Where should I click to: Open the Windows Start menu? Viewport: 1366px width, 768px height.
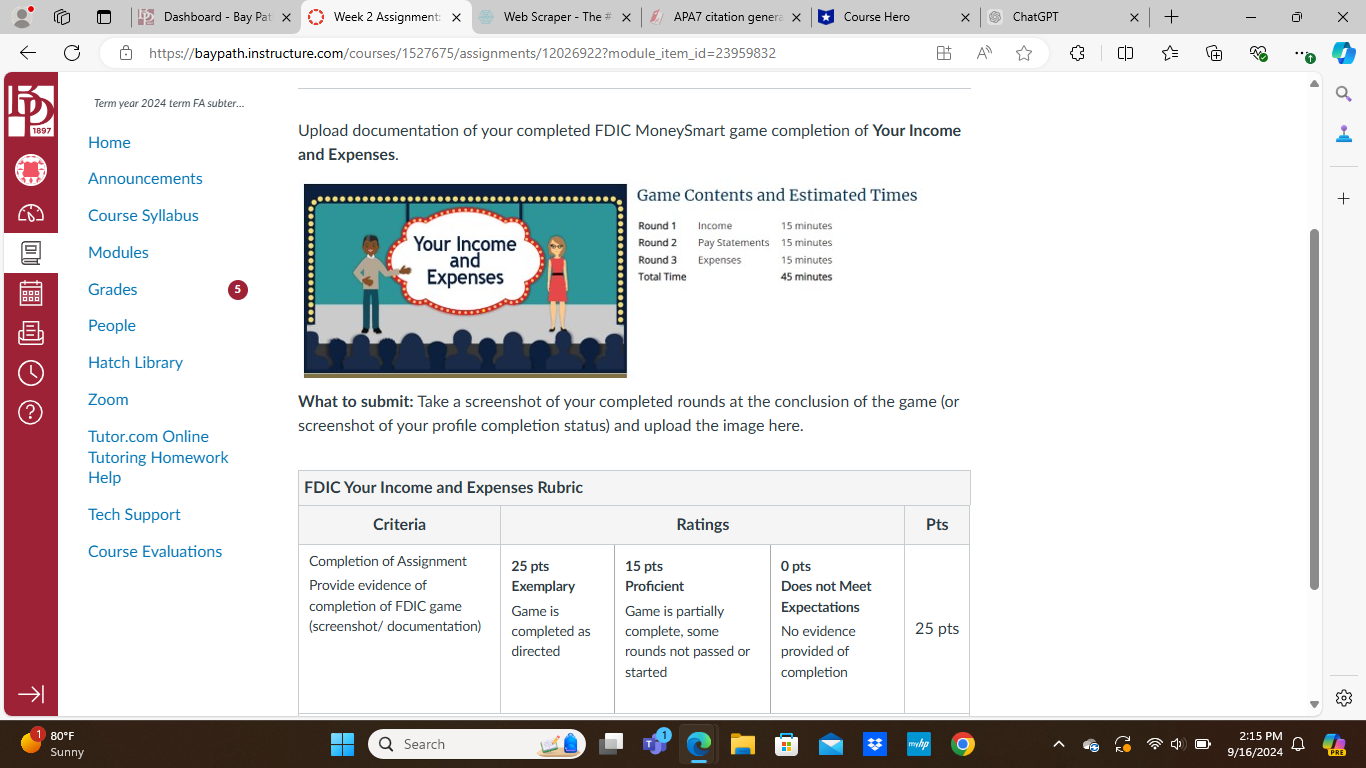342,744
